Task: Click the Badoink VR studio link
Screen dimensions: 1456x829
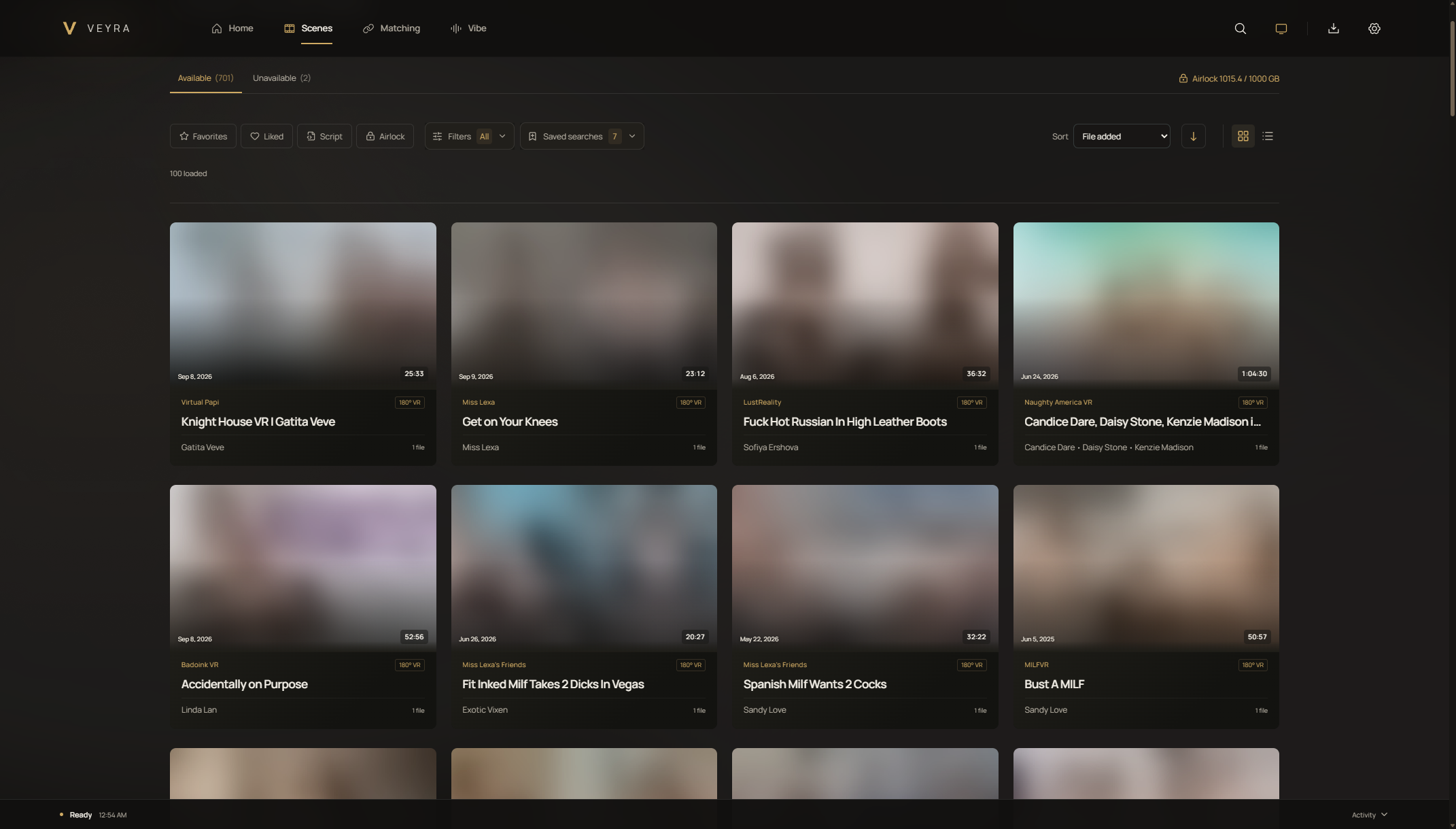Action: tap(200, 665)
